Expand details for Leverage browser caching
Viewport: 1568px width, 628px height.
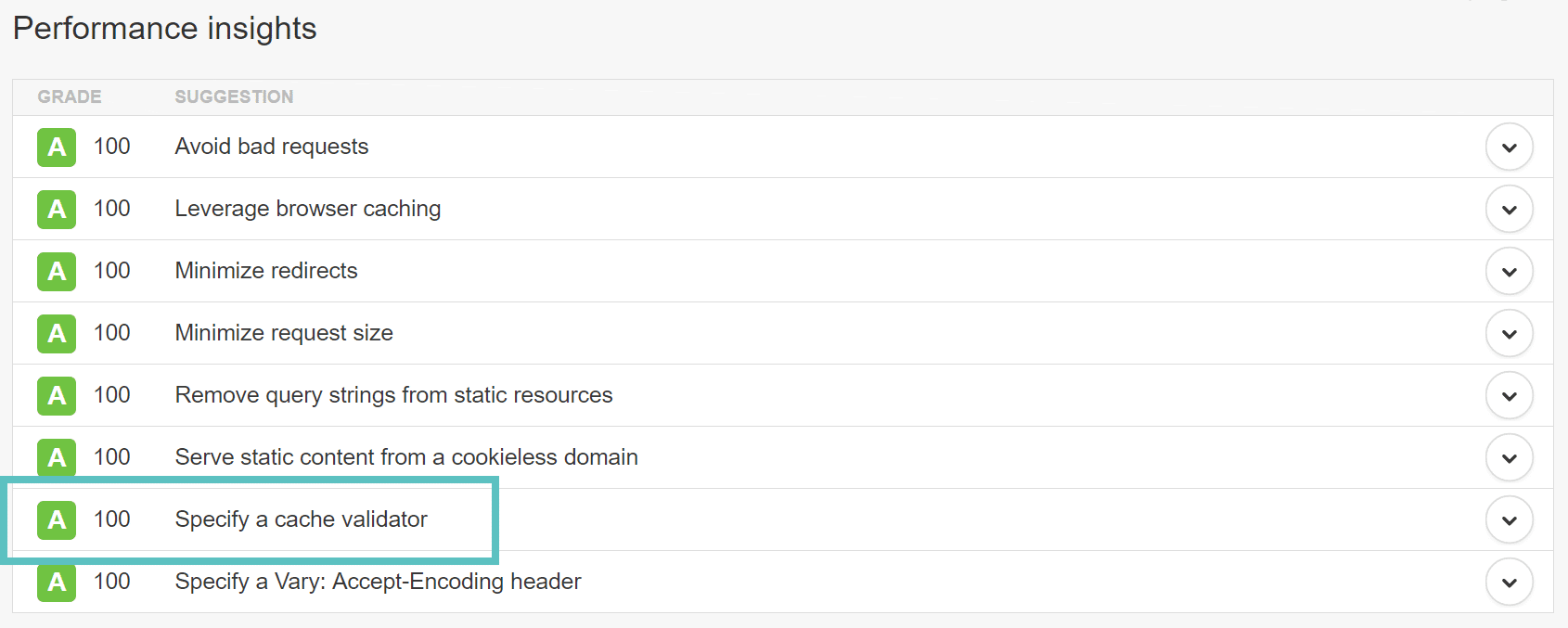tap(1509, 209)
